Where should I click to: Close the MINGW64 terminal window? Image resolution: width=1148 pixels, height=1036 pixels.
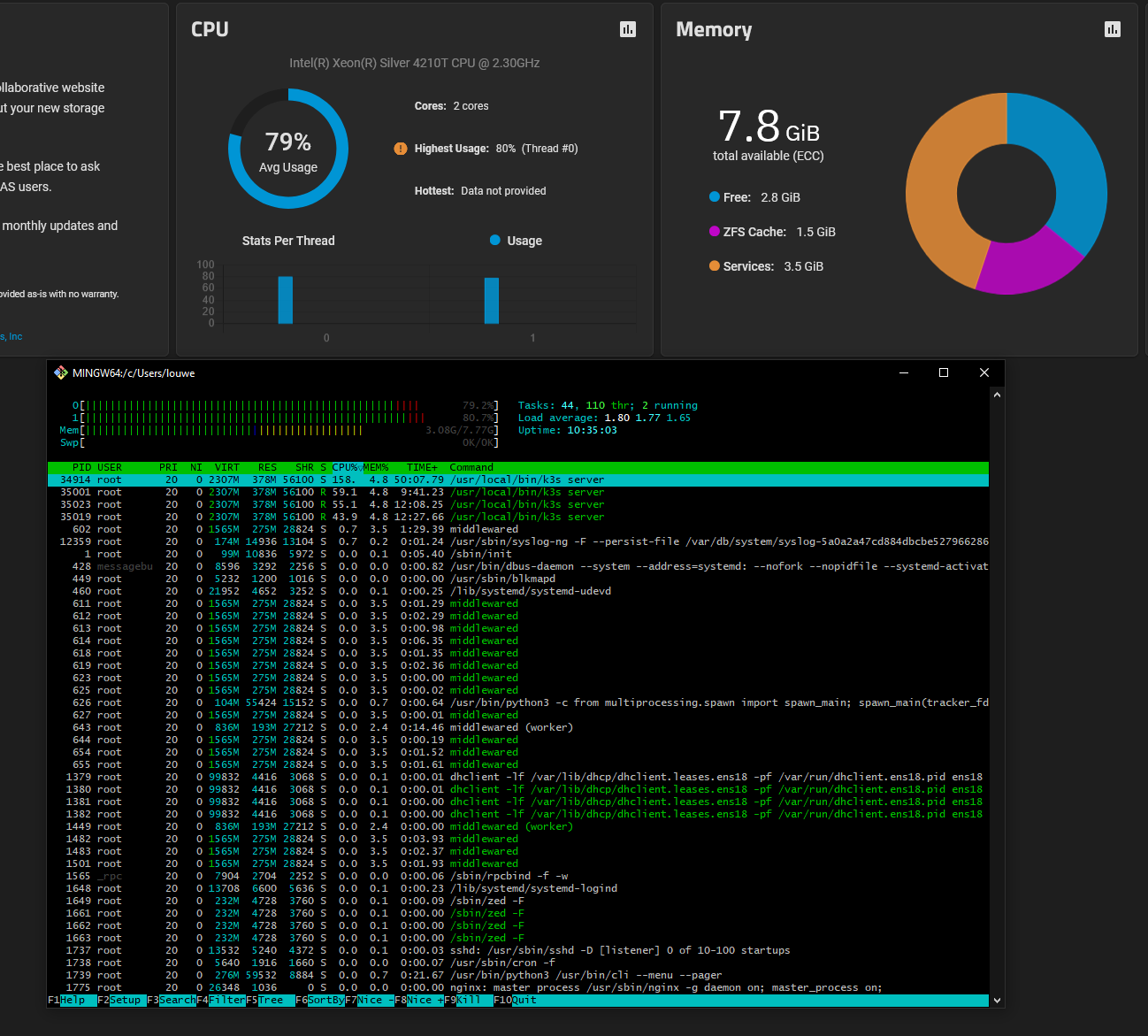(x=984, y=372)
